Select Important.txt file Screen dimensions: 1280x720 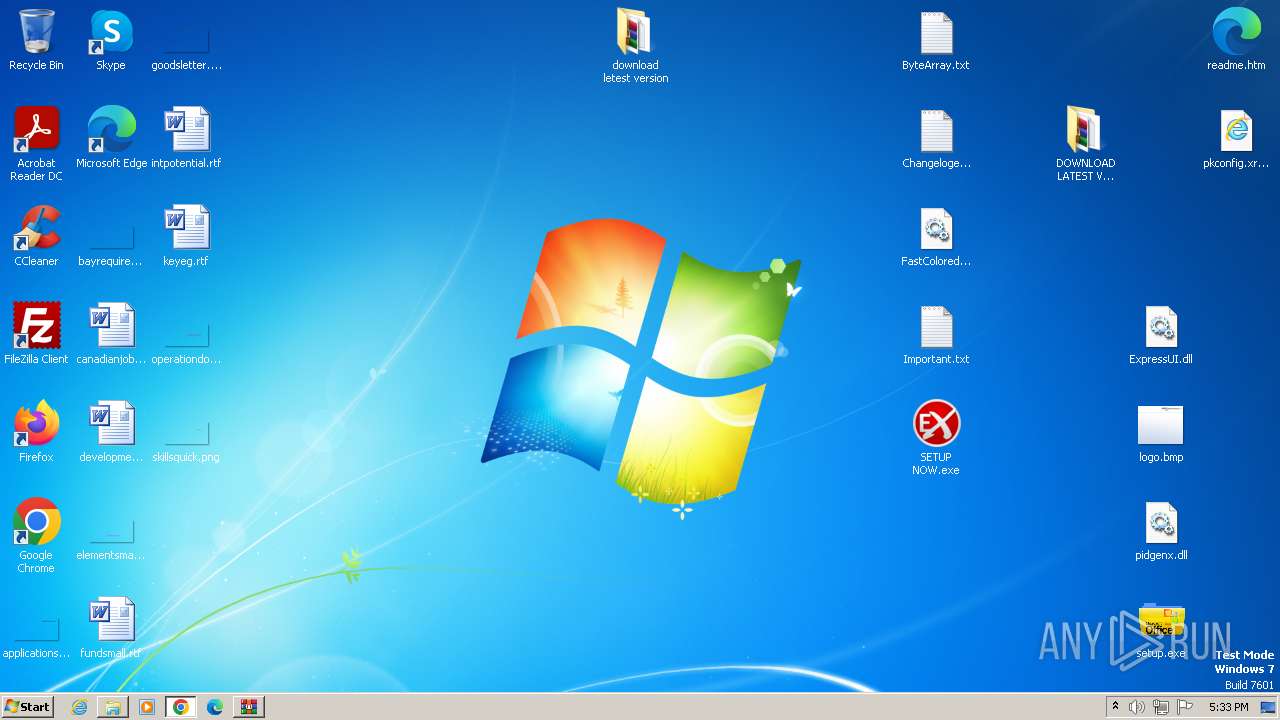pos(936,334)
